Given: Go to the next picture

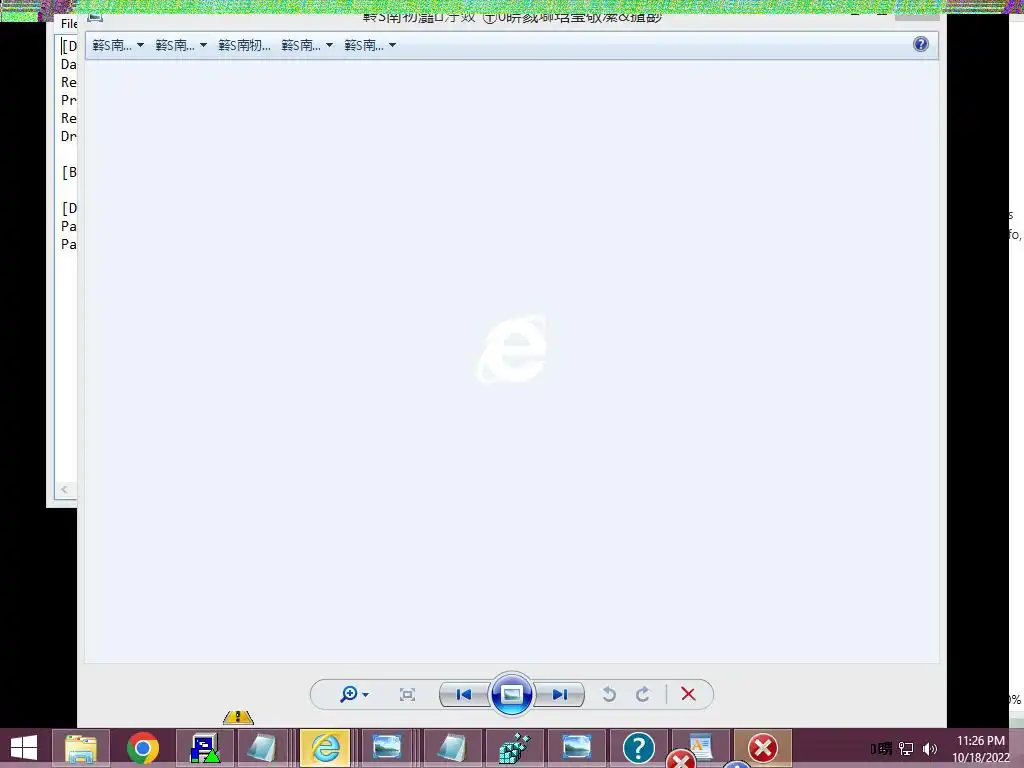Looking at the screenshot, I should (559, 694).
